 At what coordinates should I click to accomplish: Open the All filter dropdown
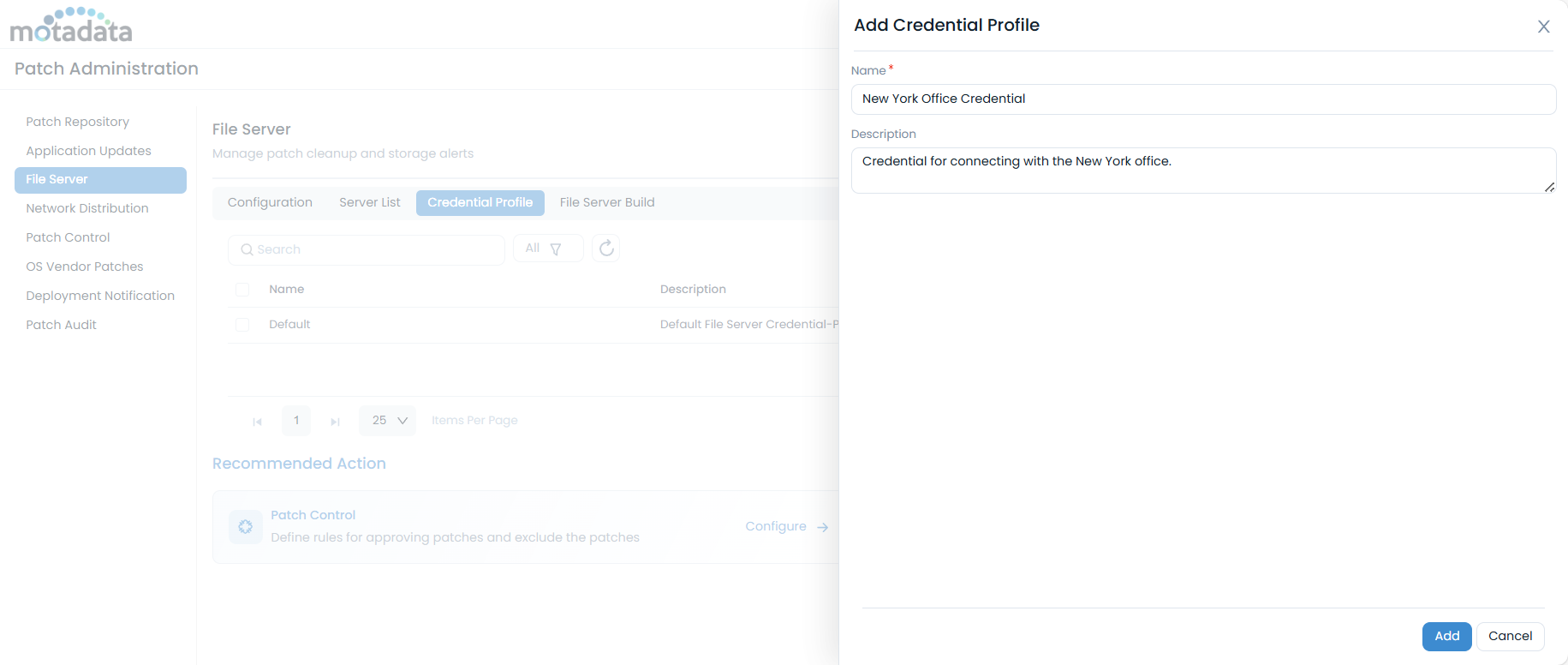point(547,249)
